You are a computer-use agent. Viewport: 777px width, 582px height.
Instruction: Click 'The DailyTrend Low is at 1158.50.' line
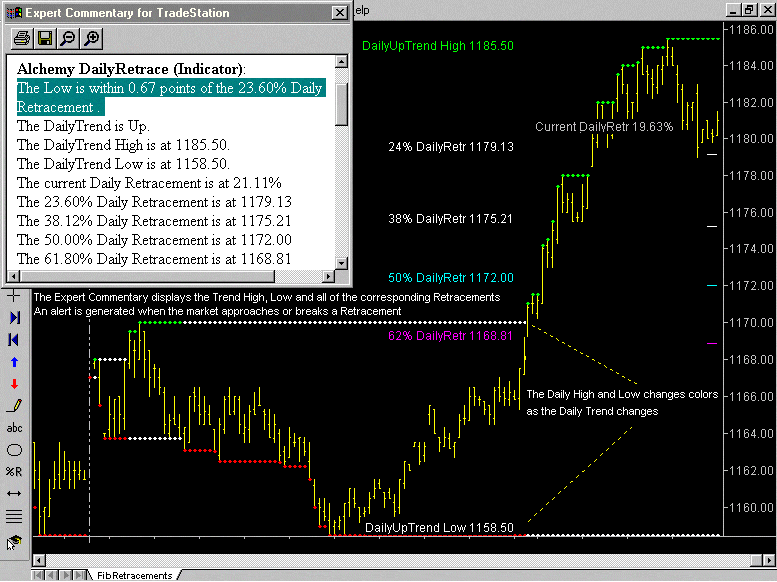[x=123, y=164]
